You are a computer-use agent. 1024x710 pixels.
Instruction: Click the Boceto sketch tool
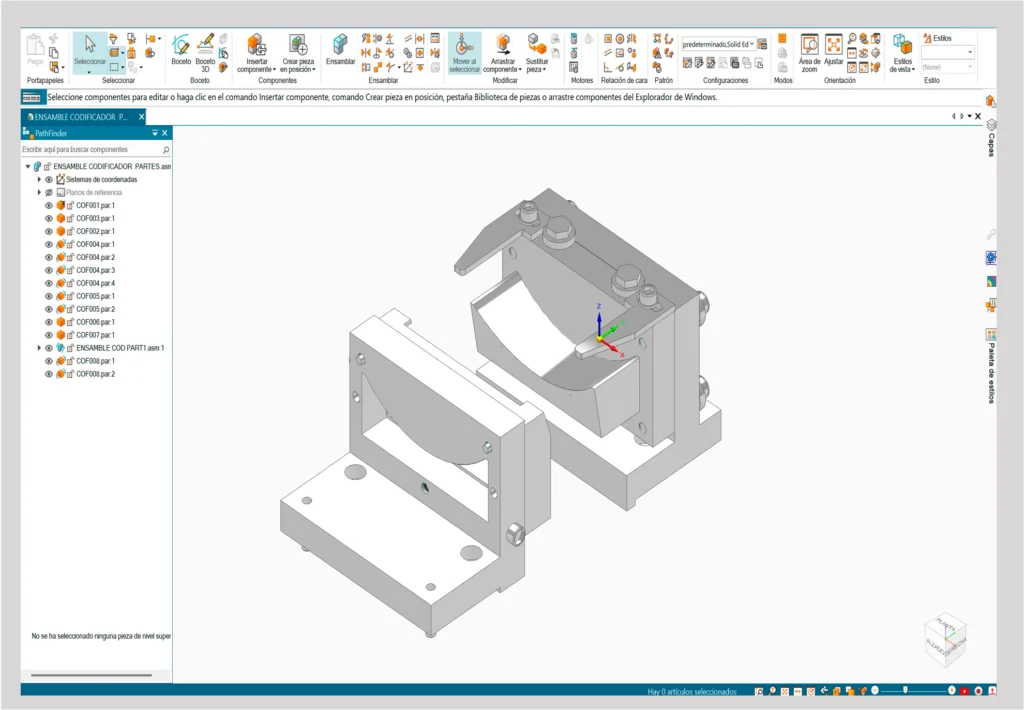click(x=181, y=50)
